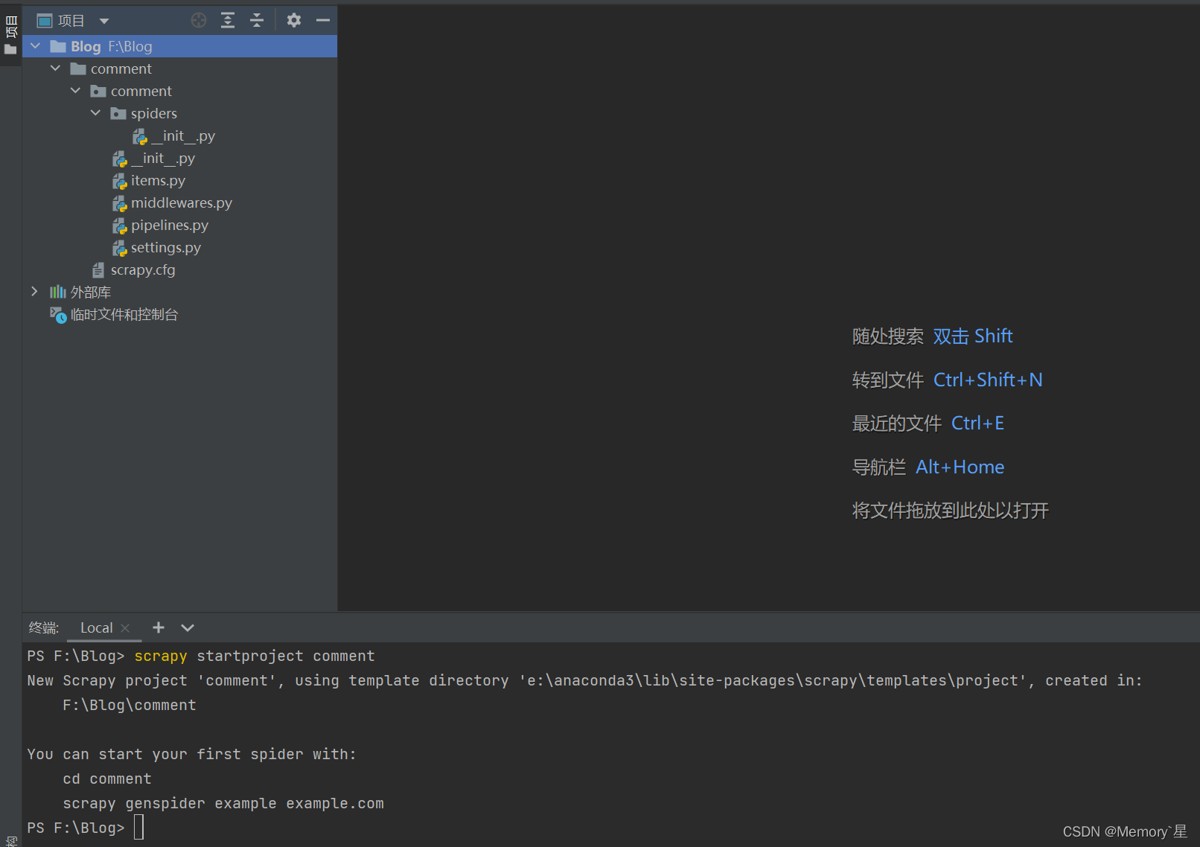Collapse the inner comment package chevron
The height and width of the screenshot is (847, 1200).
pos(75,91)
